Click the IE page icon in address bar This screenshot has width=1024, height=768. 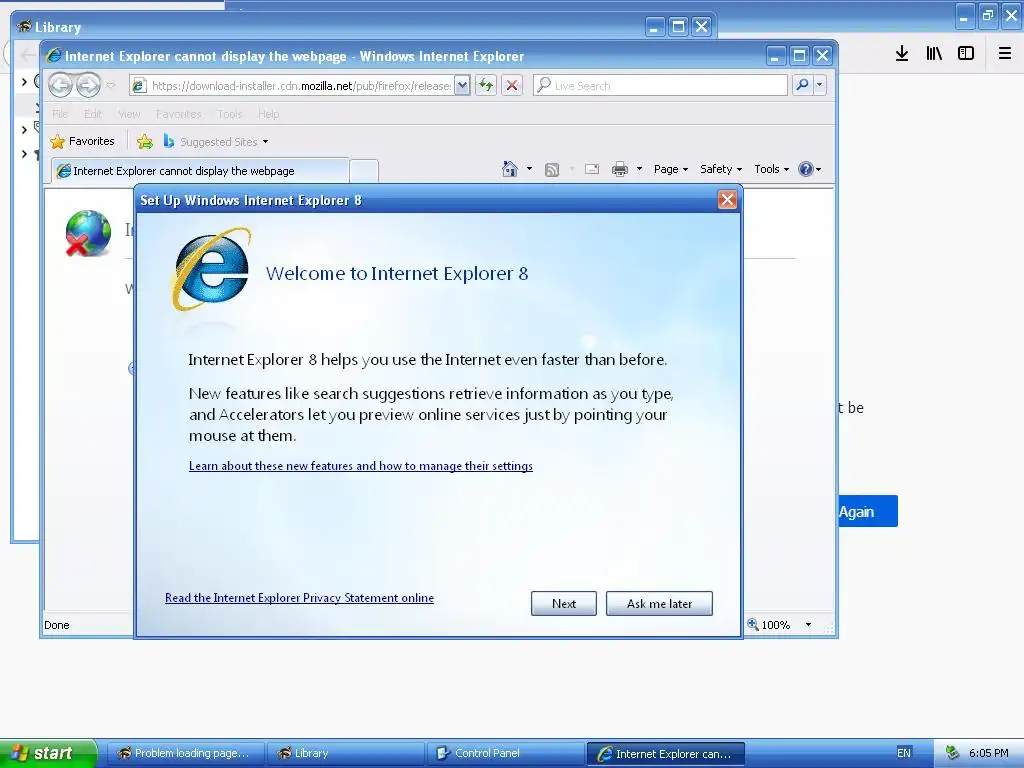[138, 86]
